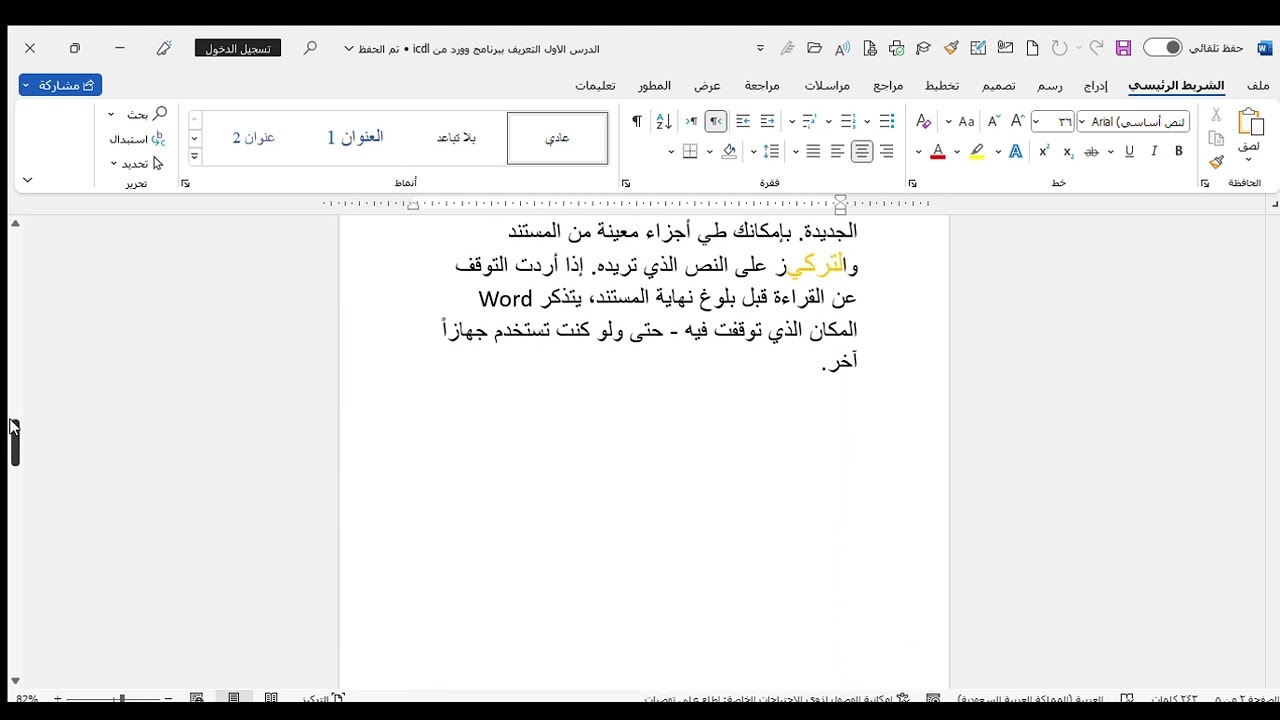
Task: Click the decrease indent icon
Action: [x=767, y=122]
